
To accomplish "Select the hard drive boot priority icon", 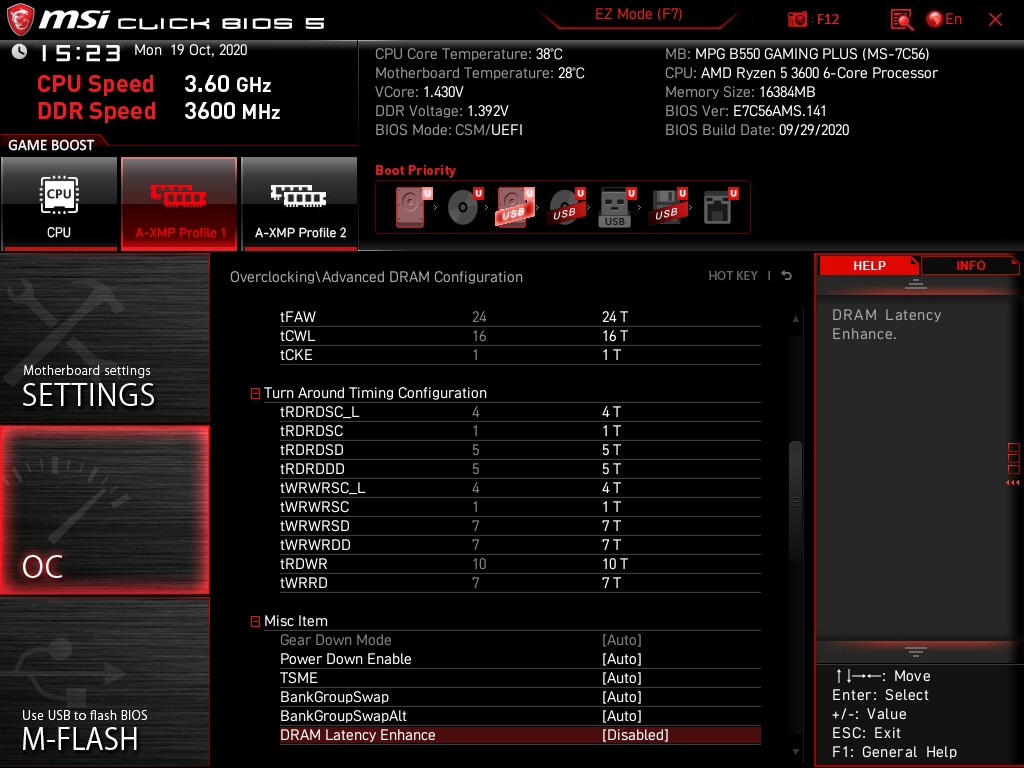I will point(408,205).
